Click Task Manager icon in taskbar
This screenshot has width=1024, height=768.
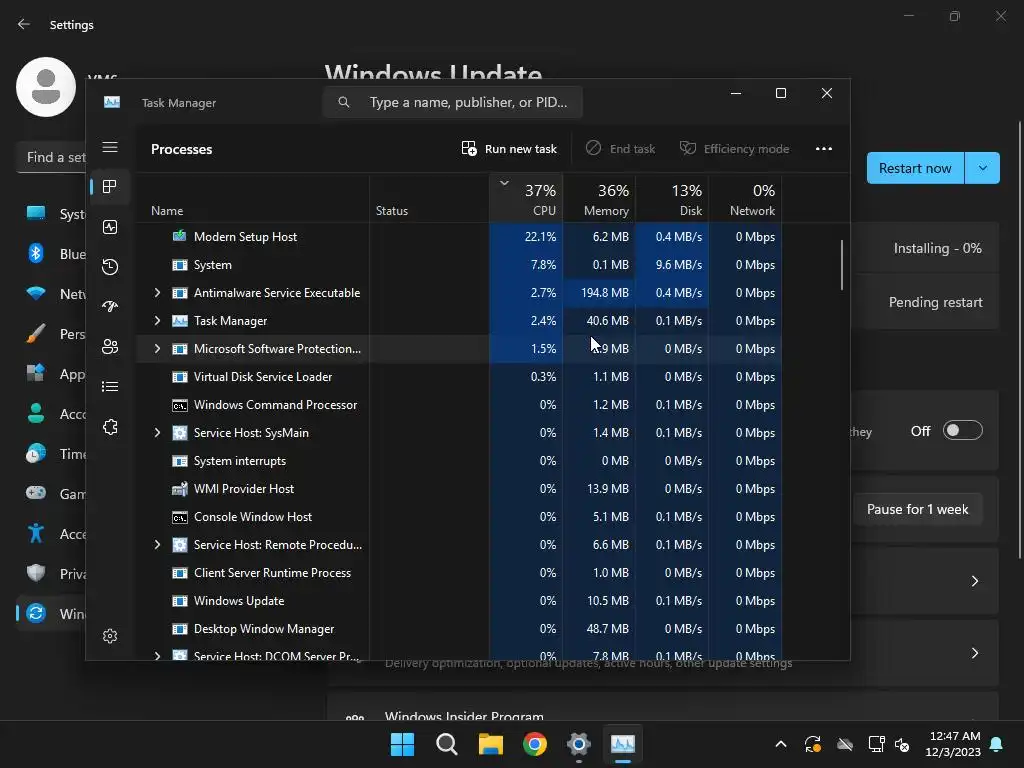point(622,744)
